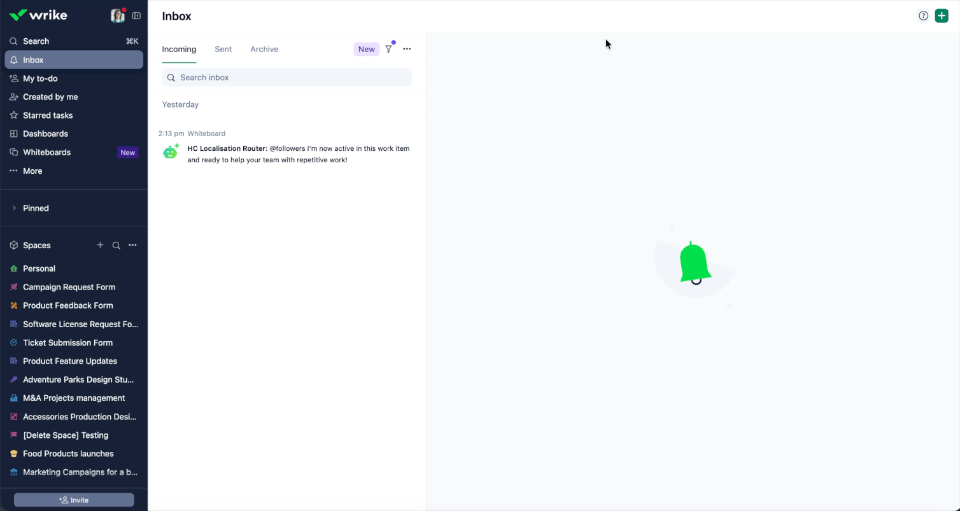Switch to the Incoming tab
This screenshot has width=960, height=511.
[x=179, y=49]
